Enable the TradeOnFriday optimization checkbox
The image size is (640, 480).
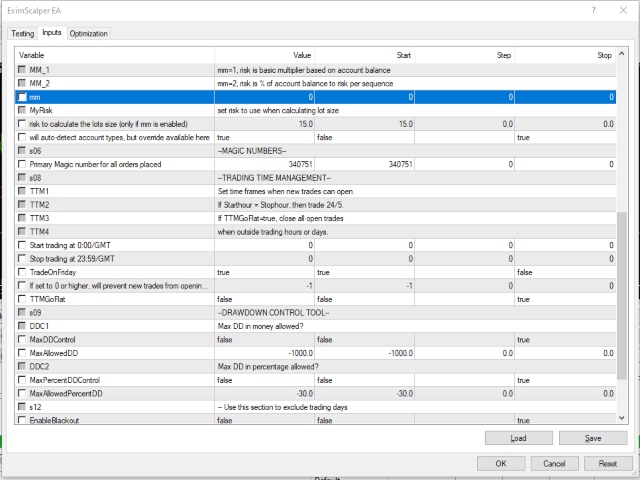tap(22, 272)
